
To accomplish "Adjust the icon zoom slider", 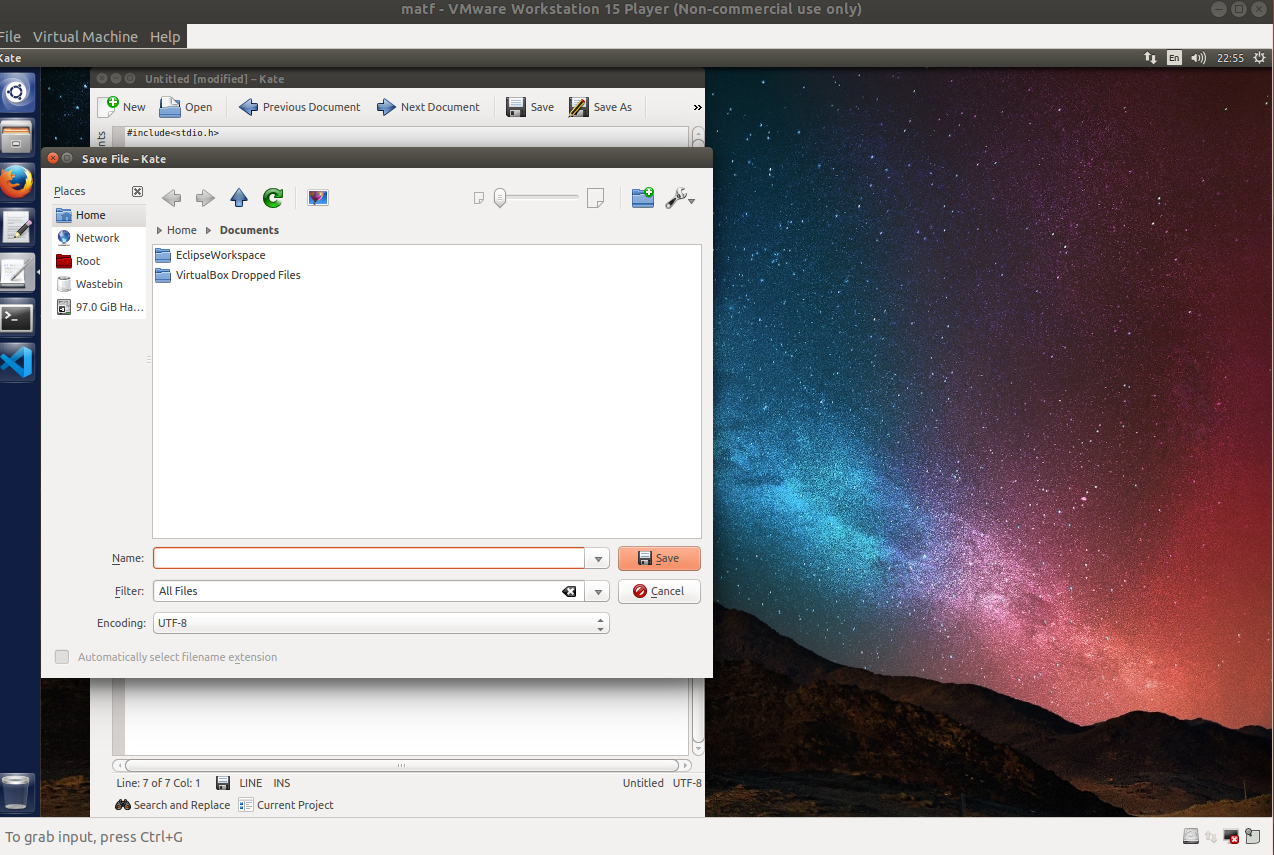I will (501, 198).
